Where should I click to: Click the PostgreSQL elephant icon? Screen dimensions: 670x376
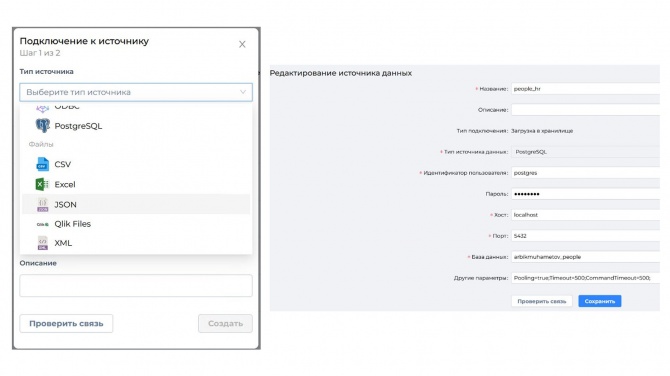point(42,126)
